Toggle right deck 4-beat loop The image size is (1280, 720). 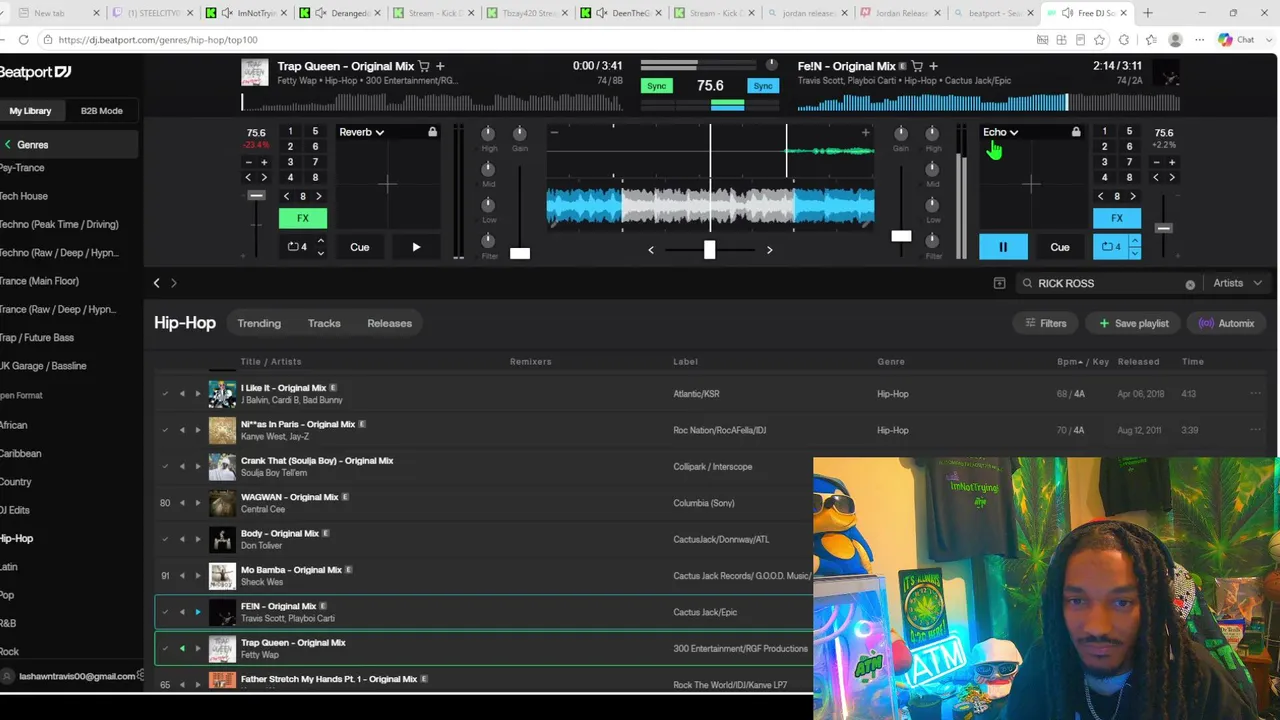tap(1110, 247)
